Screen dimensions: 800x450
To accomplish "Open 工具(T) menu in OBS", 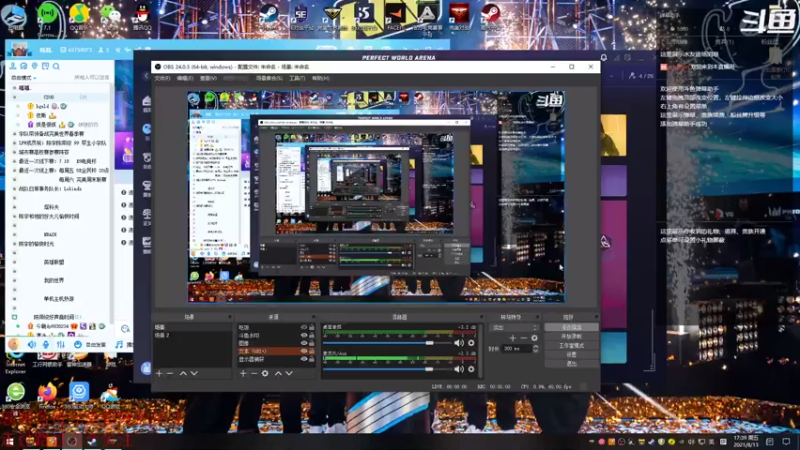I will coord(297,78).
